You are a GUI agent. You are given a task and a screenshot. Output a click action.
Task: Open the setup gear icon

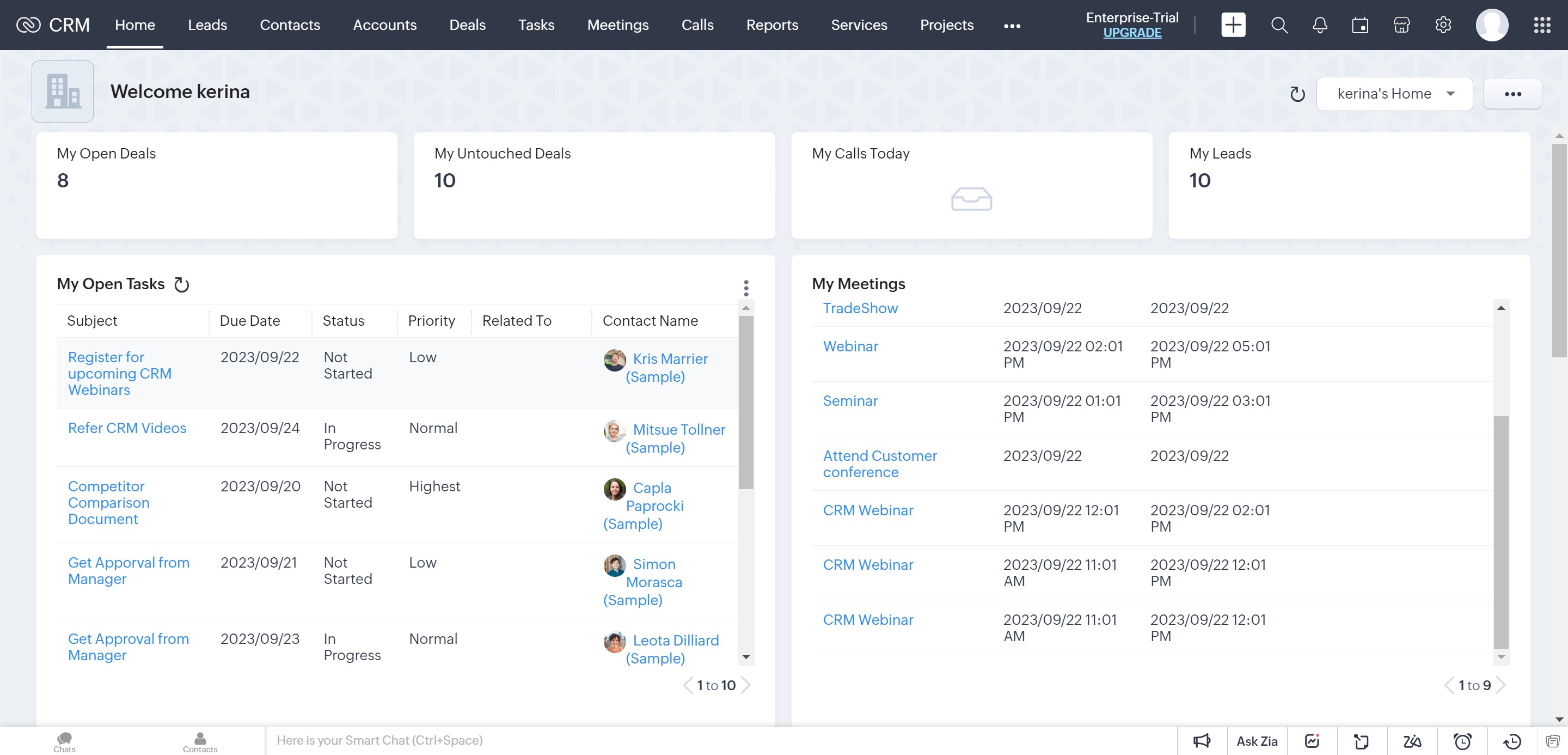[x=1443, y=25]
